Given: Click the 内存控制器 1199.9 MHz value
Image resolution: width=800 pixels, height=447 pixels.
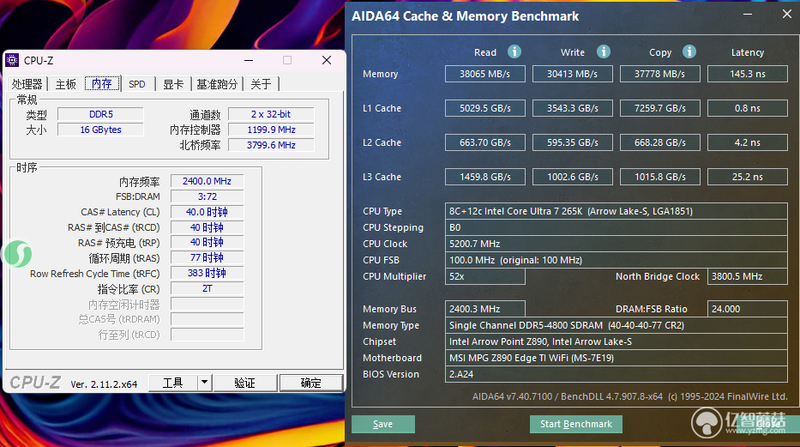Looking at the screenshot, I should [271, 130].
